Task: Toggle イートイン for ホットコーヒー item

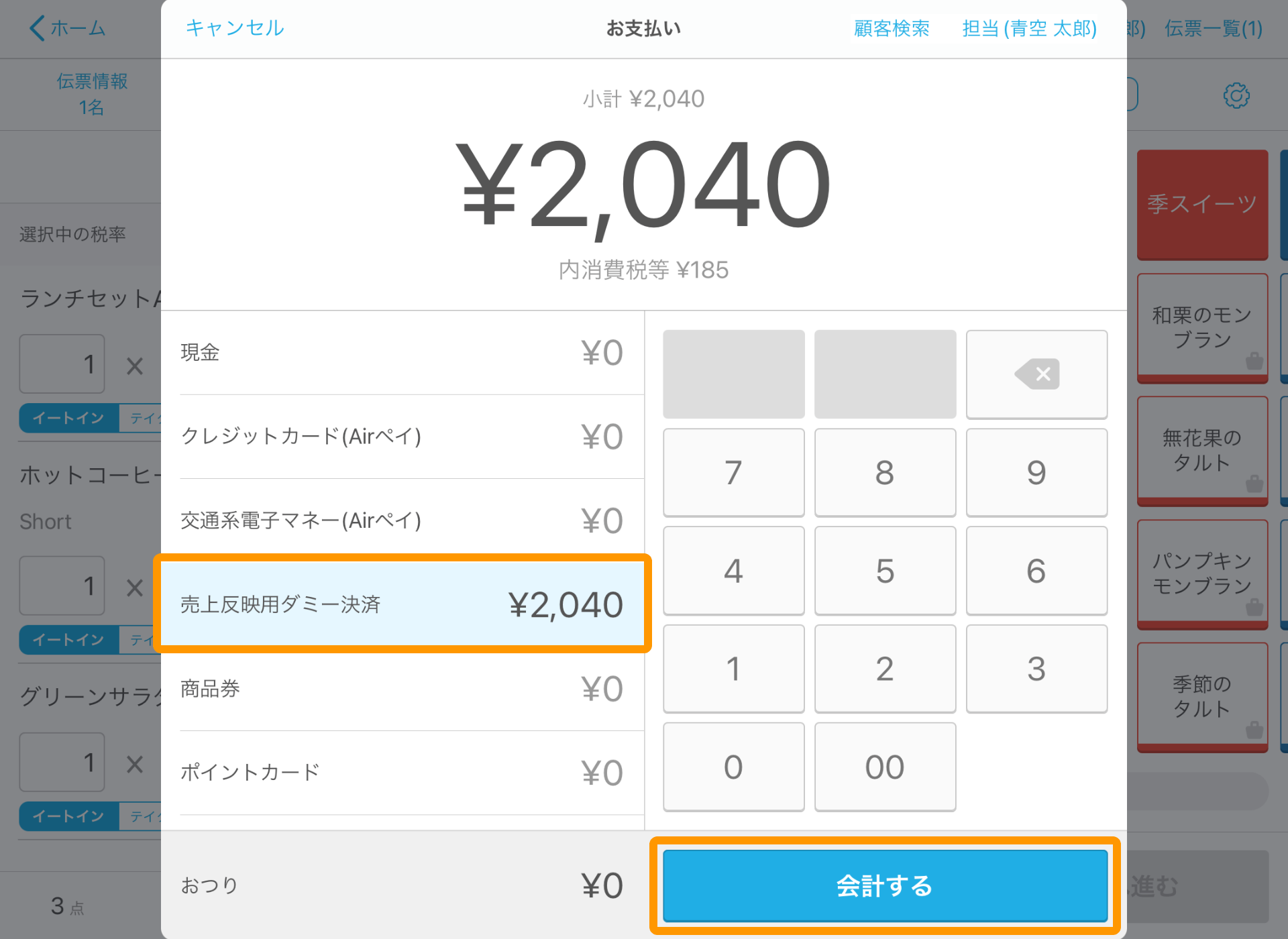Action: click(68, 640)
